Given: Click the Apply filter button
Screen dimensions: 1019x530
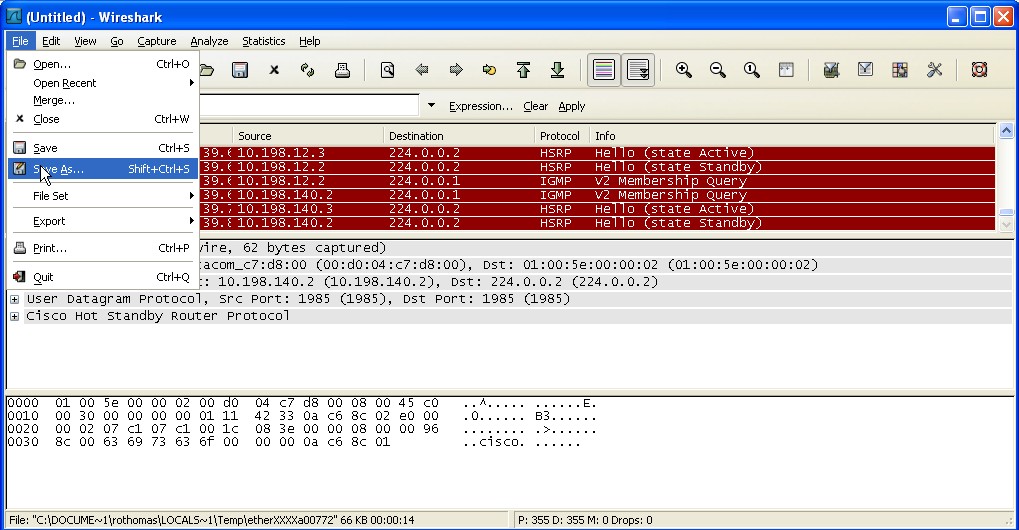Looking at the screenshot, I should (x=572, y=106).
